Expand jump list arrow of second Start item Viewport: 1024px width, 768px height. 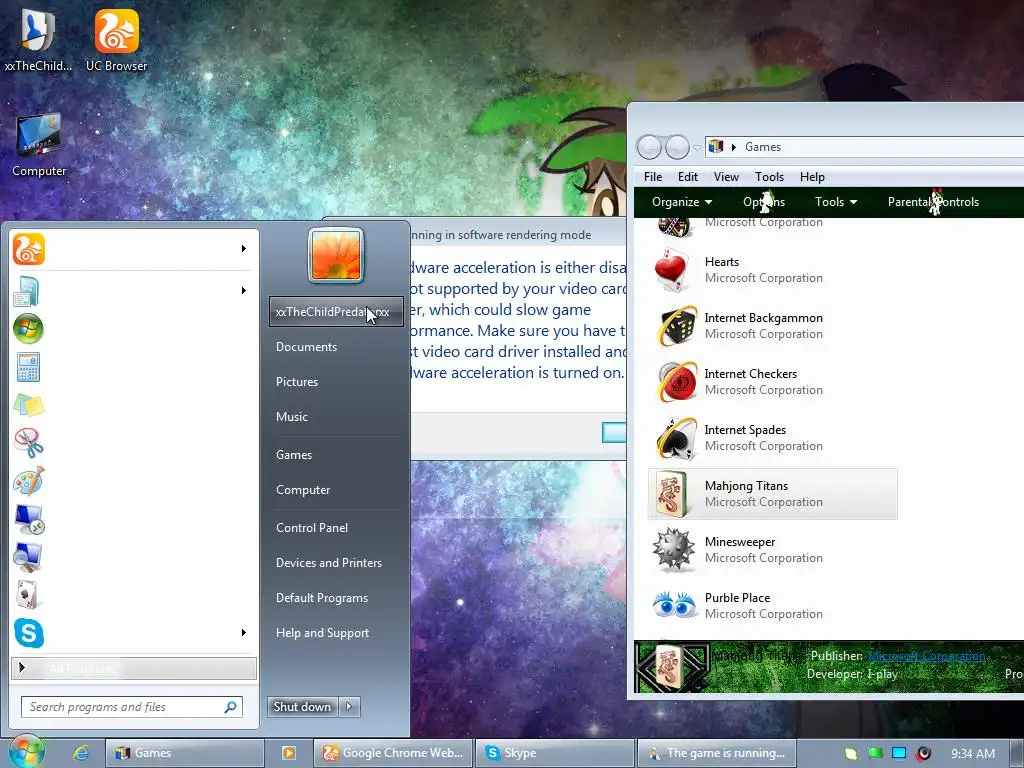click(x=244, y=291)
